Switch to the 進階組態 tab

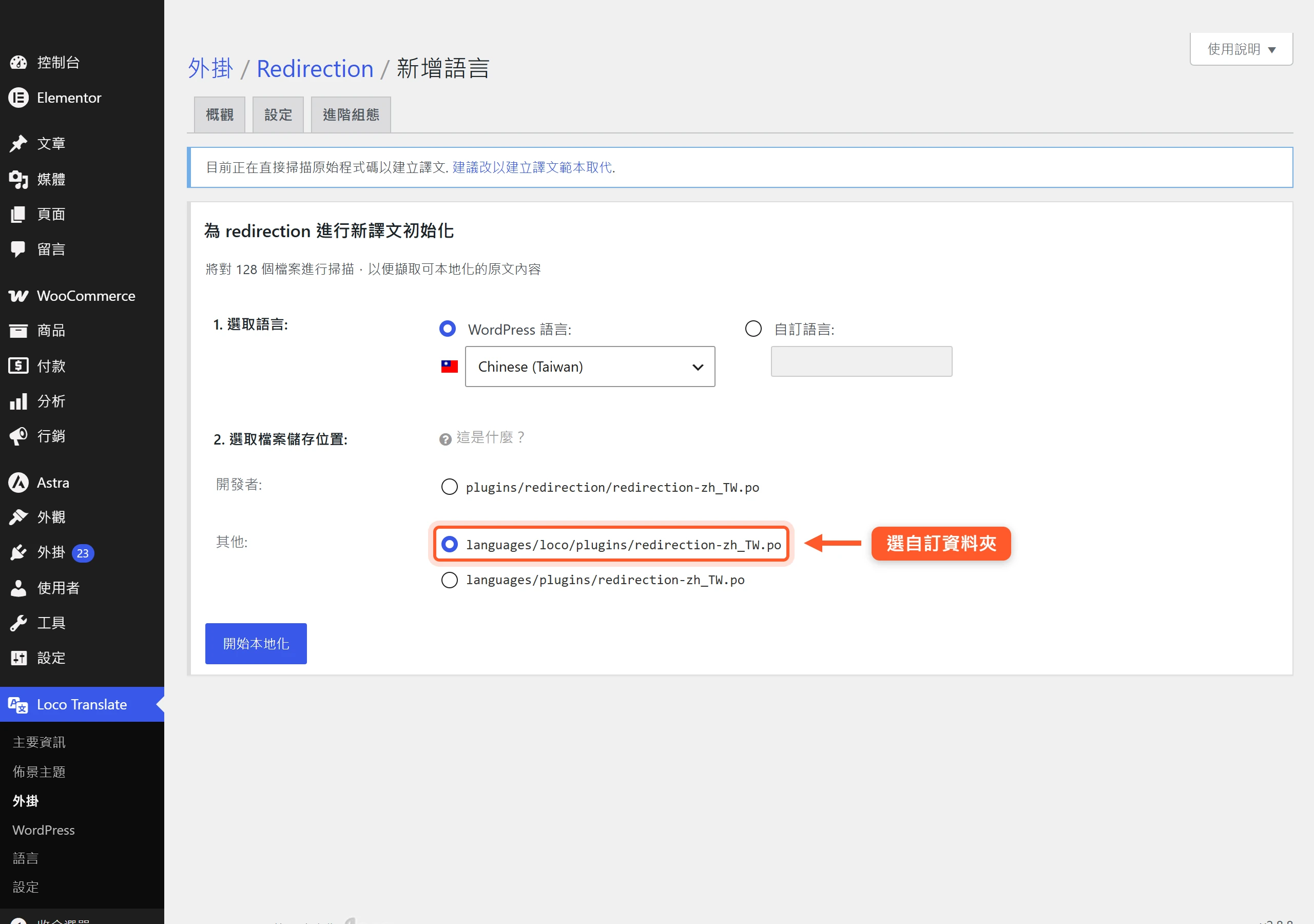[351, 115]
